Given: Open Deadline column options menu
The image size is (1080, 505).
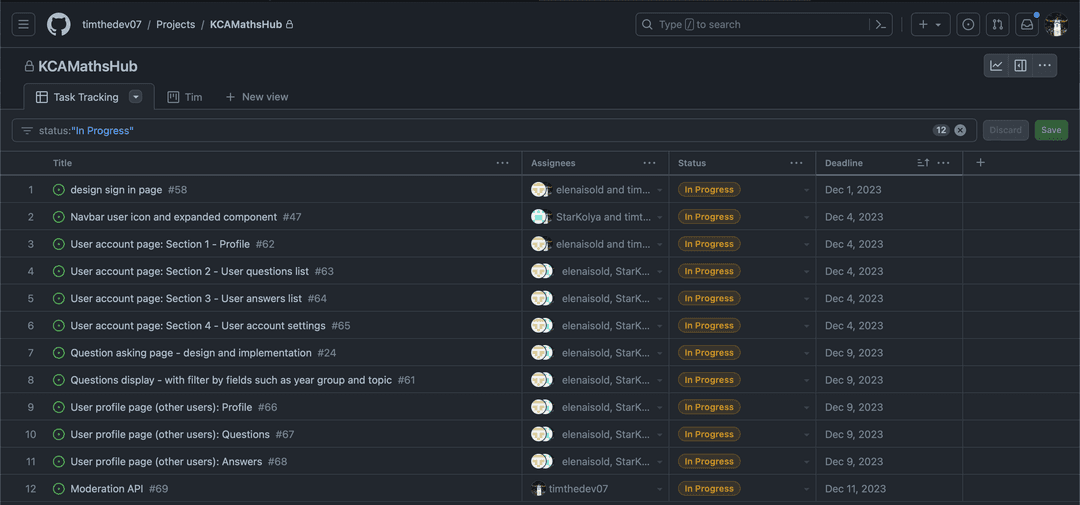Looking at the screenshot, I should coord(943,163).
